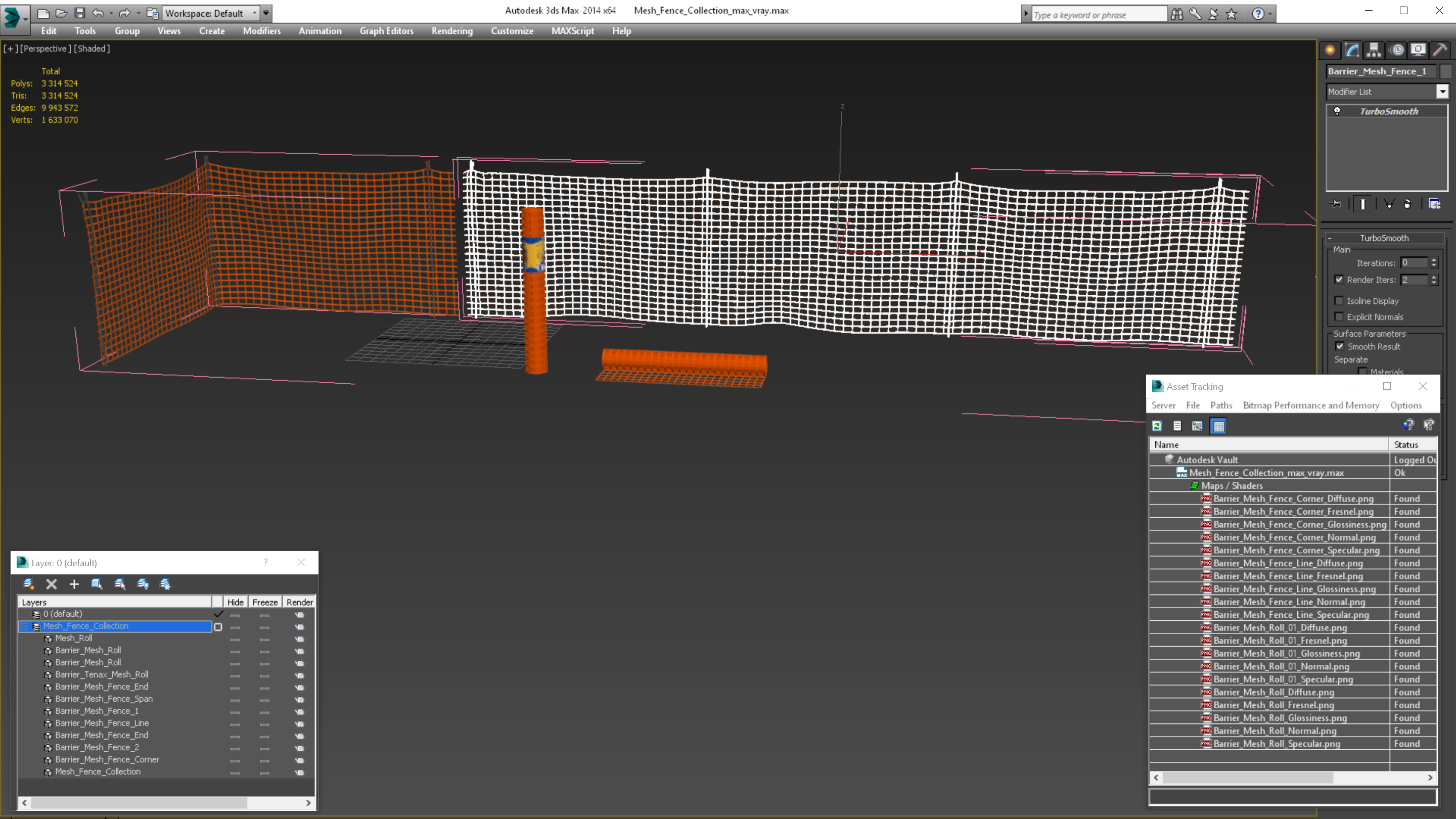
Task: Make 0 (default) the current layer checkmark
Action: [x=218, y=614]
